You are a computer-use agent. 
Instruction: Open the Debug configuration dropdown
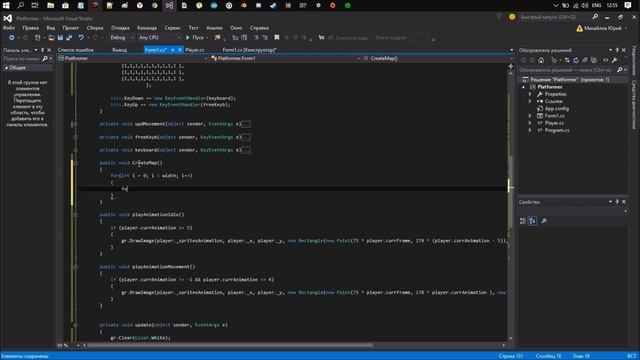click(122, 38)
